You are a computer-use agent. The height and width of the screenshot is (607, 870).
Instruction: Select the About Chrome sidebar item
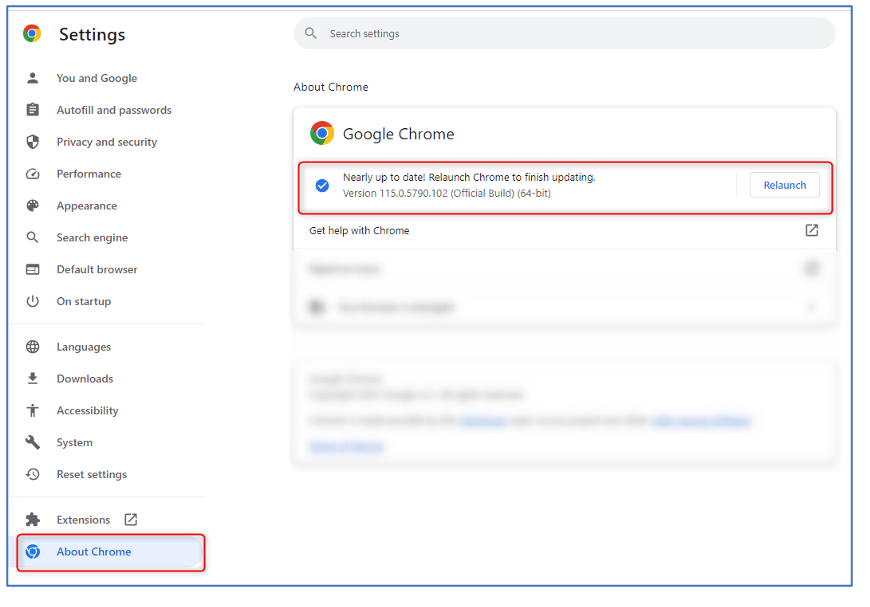(94, 552)
